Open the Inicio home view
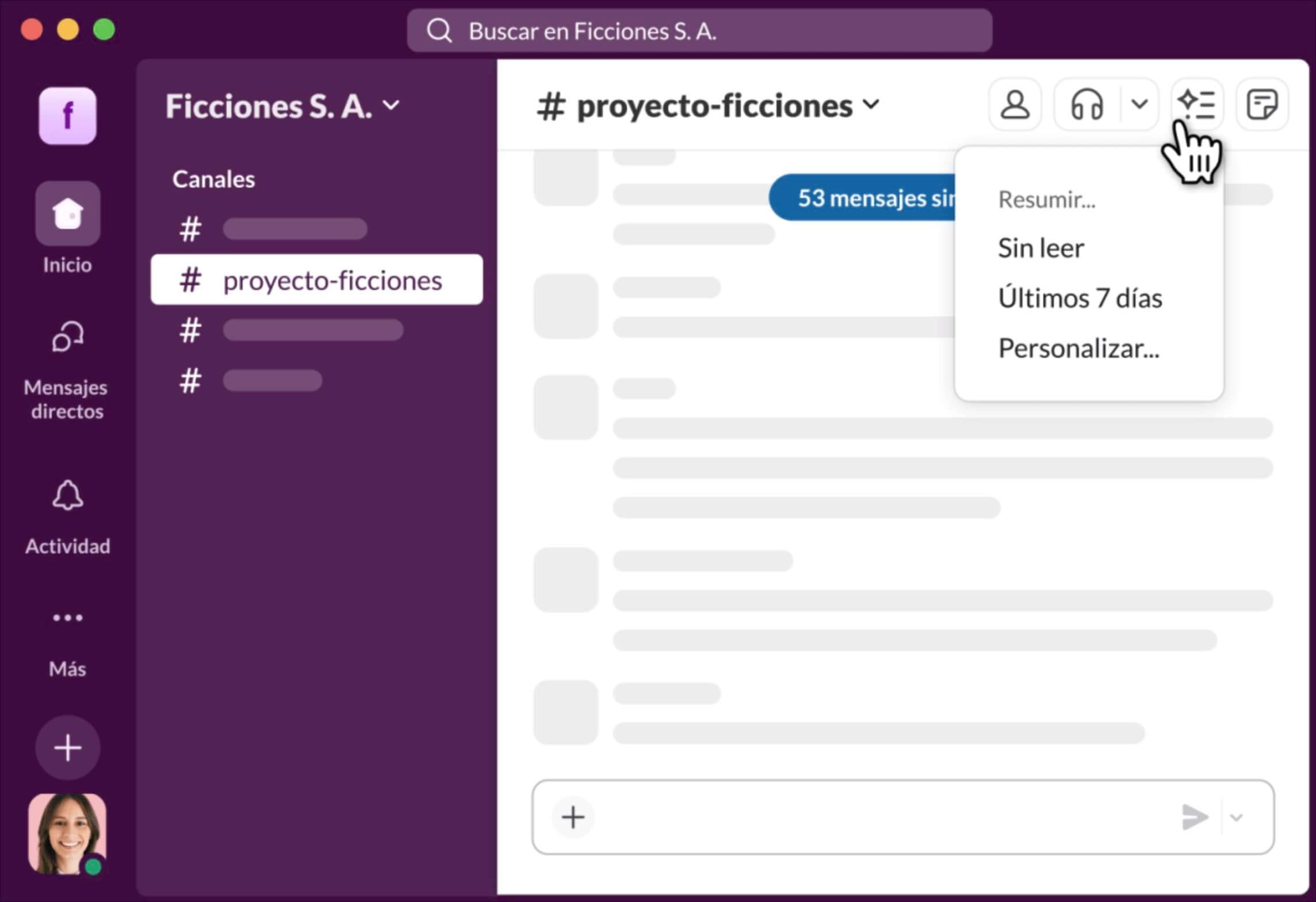This screenshot has width=1316, height=902. tap(67, 214)
